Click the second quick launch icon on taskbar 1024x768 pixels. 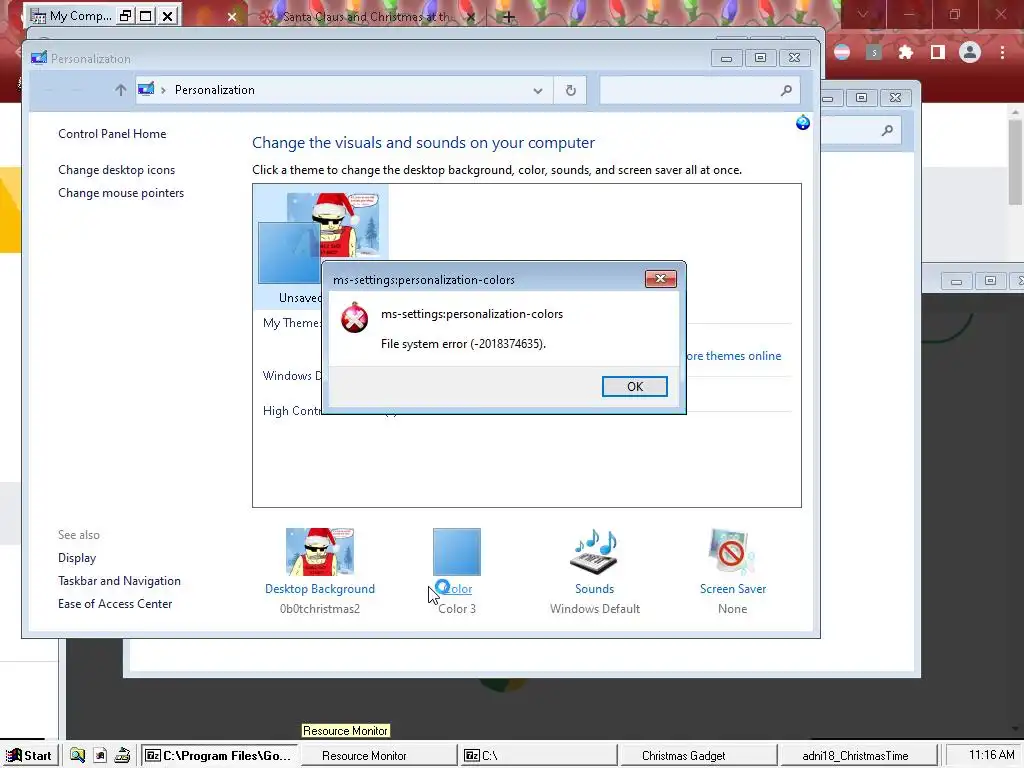(x=100, y=756)
